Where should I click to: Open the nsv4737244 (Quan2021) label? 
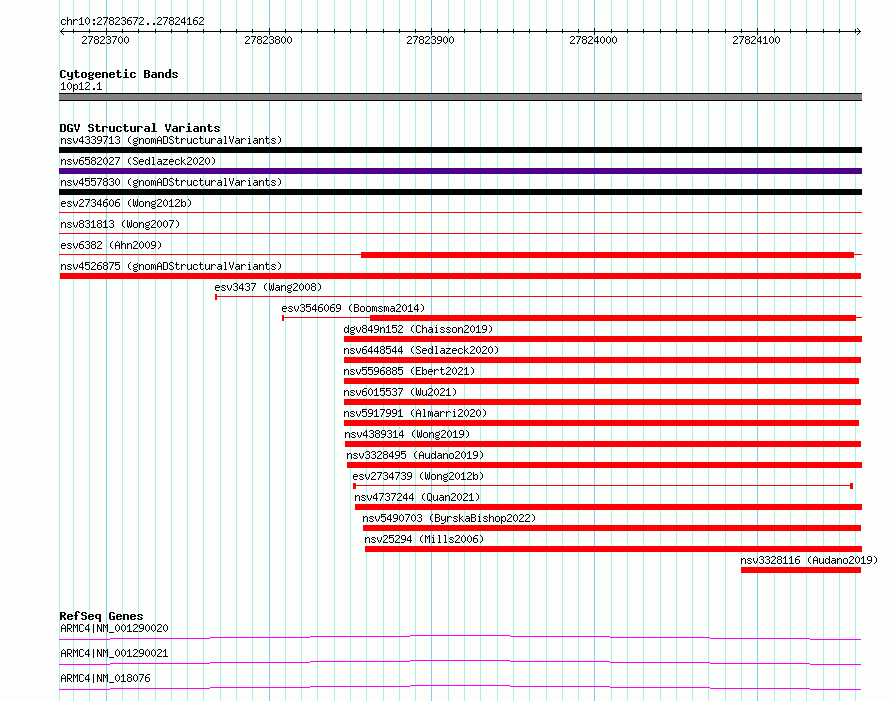pyautogui.click(x=417, y=497)
